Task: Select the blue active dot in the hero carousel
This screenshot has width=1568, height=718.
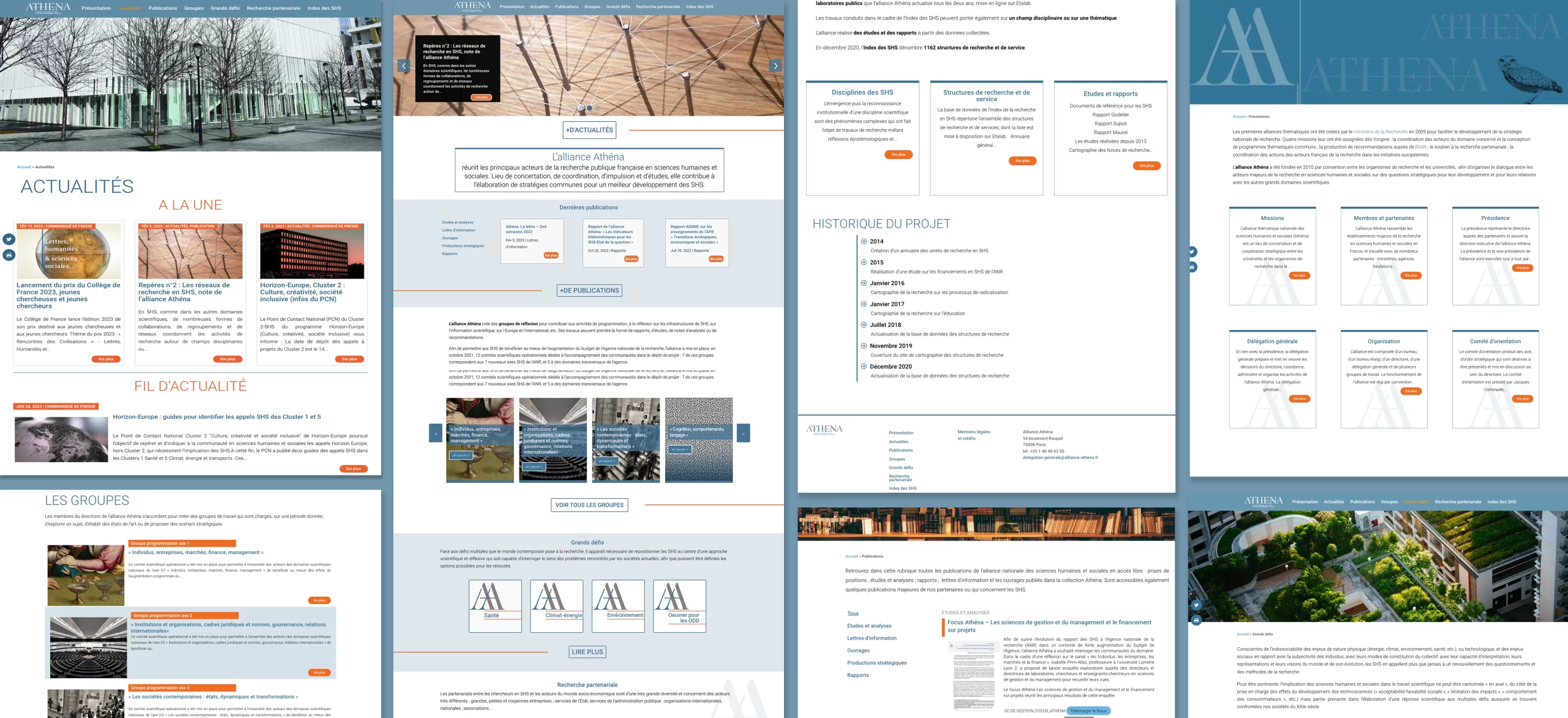Action: click(589, 108)
